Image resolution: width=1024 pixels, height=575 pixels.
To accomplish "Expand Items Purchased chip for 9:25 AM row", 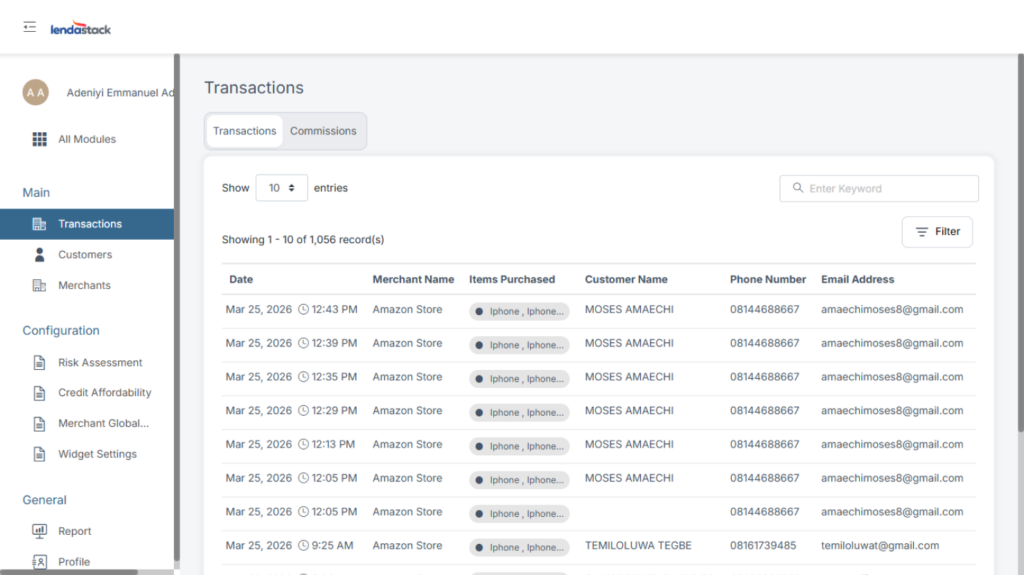I will click(519, 547).
